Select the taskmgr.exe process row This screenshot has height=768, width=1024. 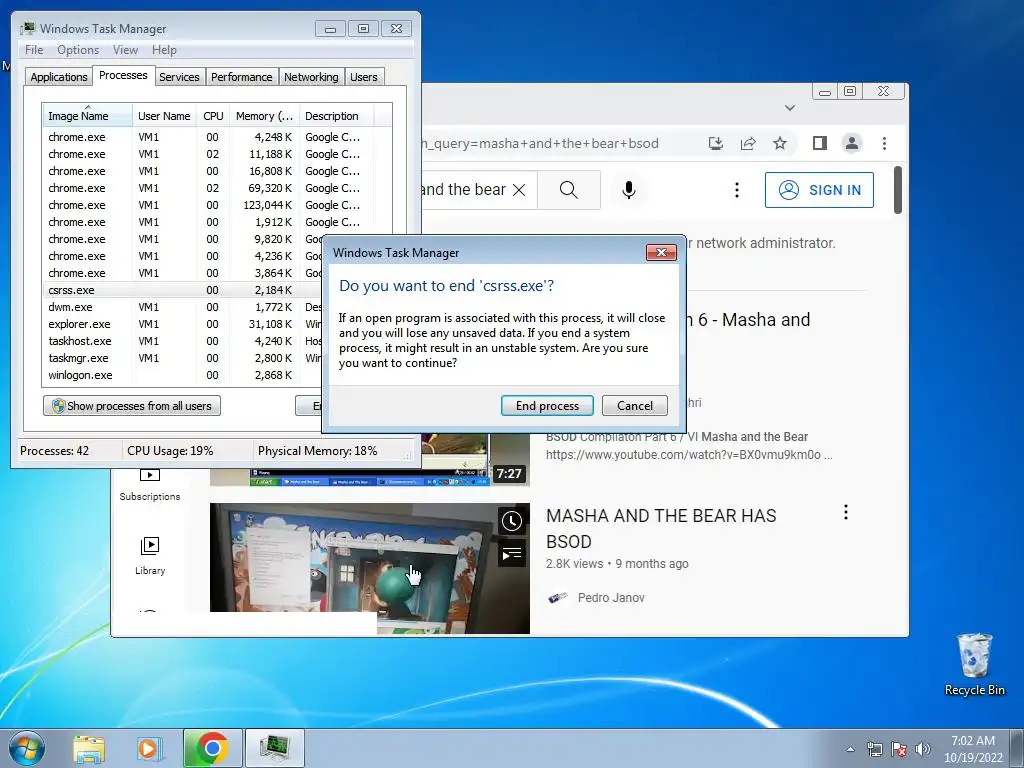pyautogui.click(x=183, y=358)
